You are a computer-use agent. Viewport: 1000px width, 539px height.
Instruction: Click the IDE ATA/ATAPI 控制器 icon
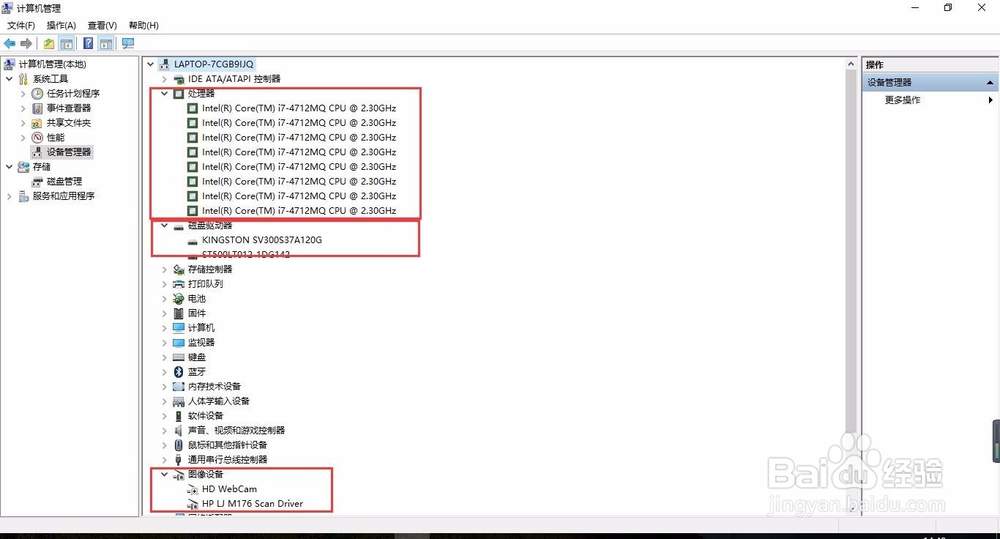click(x=179, y=79)
